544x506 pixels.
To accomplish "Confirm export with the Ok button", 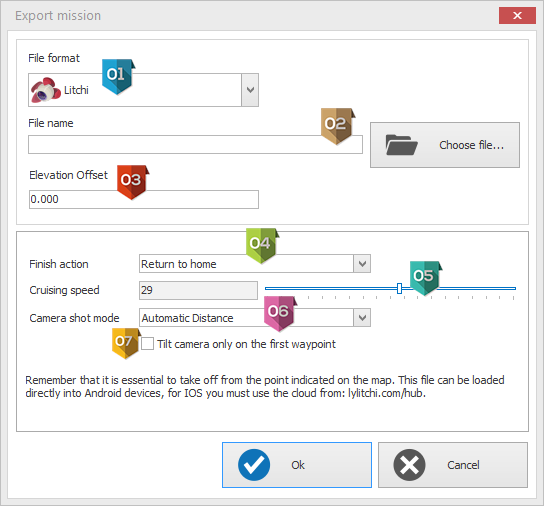I will click(297, 465).
